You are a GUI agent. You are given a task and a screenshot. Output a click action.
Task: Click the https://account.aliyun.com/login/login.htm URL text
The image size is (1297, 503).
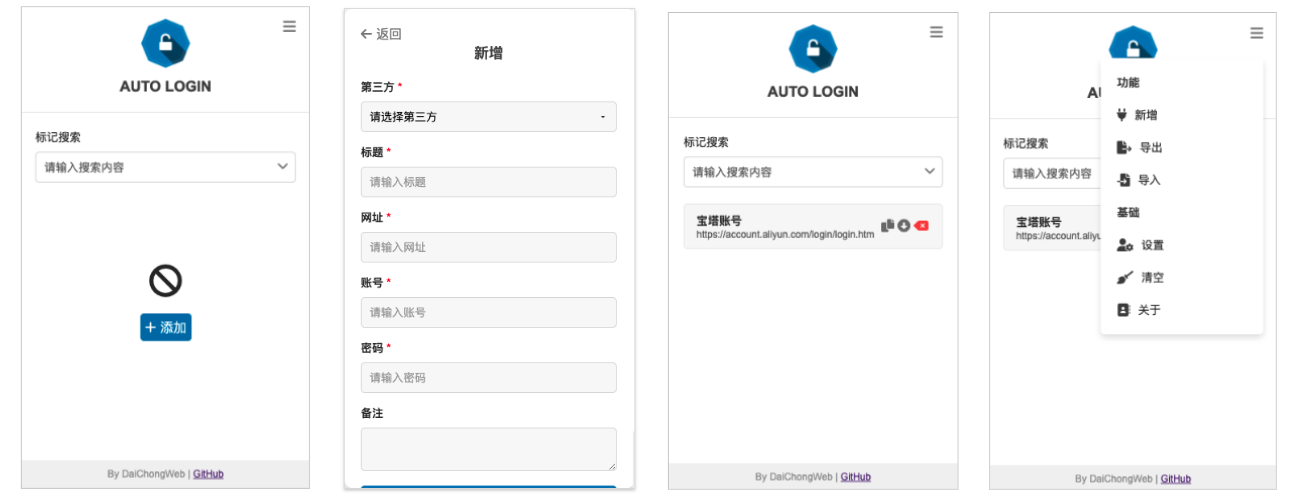(x=785, y=234)
